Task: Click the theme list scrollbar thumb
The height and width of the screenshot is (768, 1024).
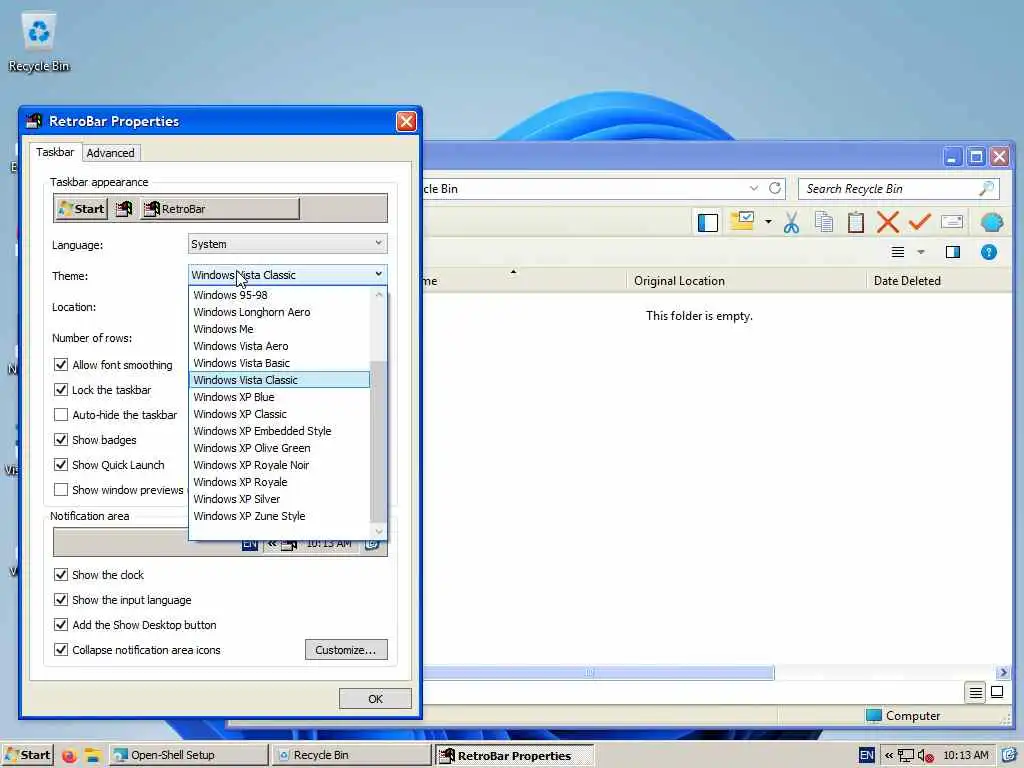Action: [x=378, y=441]
